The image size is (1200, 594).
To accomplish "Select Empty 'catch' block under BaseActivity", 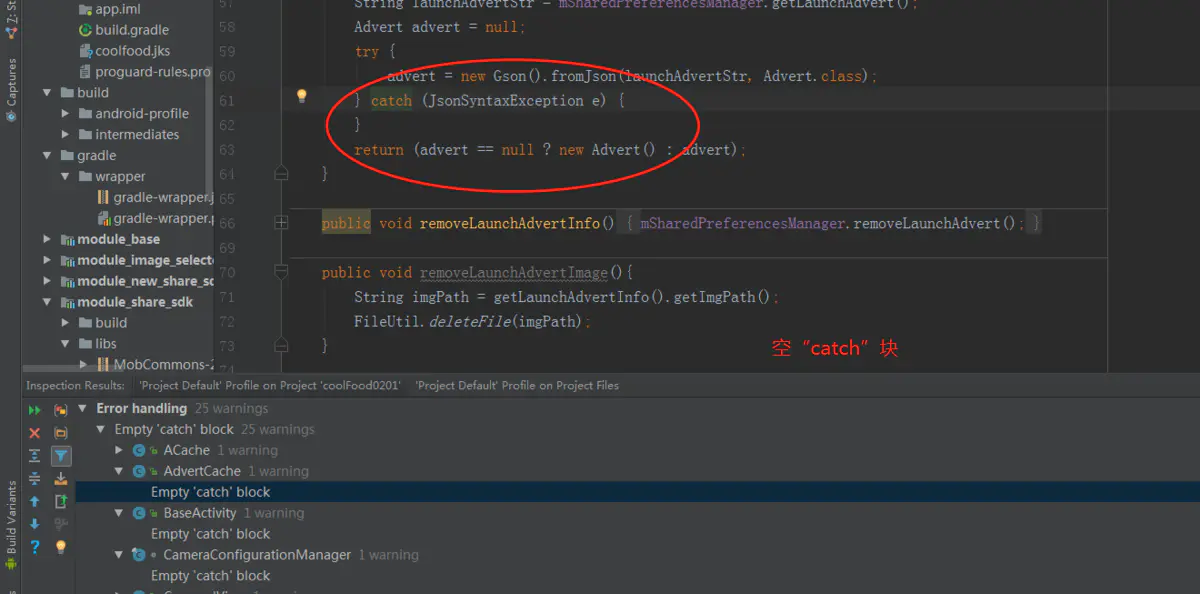I will 210,534.
